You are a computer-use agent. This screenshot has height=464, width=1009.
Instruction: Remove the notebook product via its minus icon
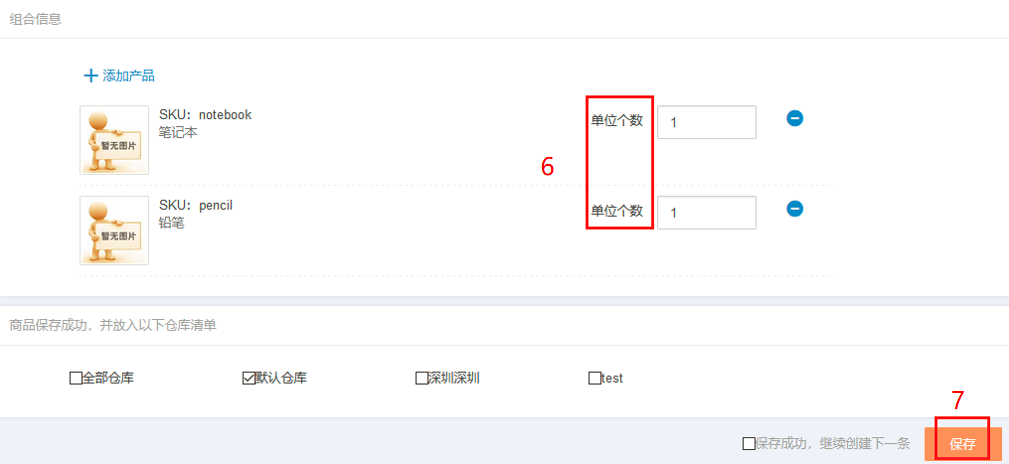(x=795, y=118)
